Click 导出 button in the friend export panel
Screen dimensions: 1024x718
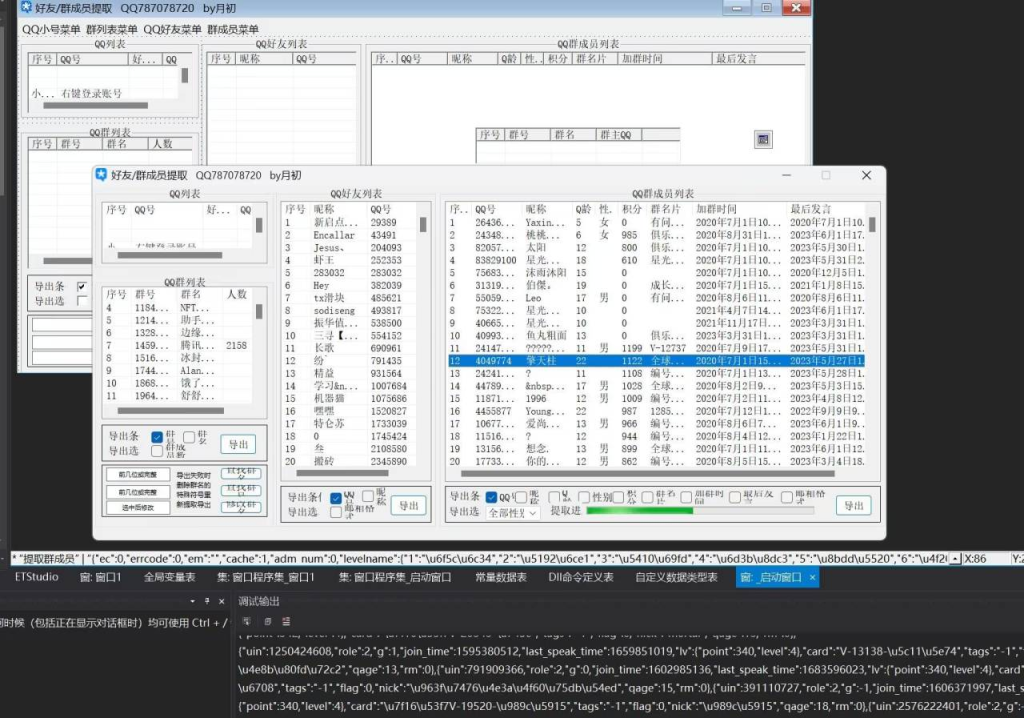[409, 505]
